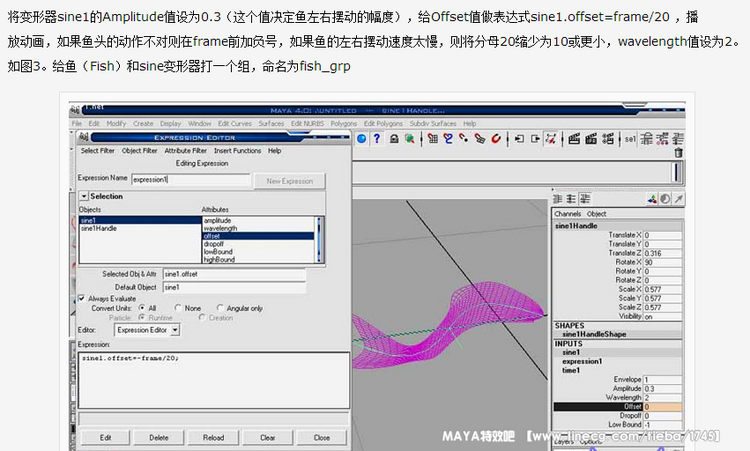Click the trash can icon below status line
This screenshot has width=750, height=451.
pos(678,153)
